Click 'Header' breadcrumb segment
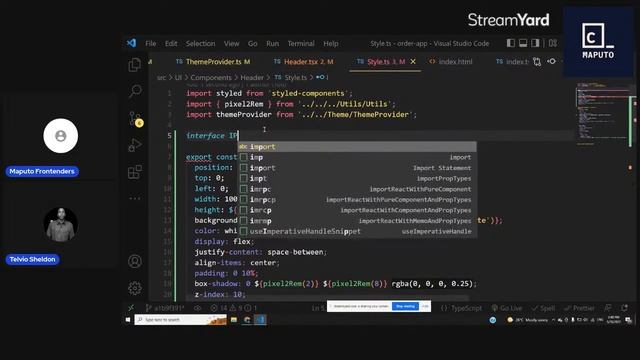 coord(252,77)
